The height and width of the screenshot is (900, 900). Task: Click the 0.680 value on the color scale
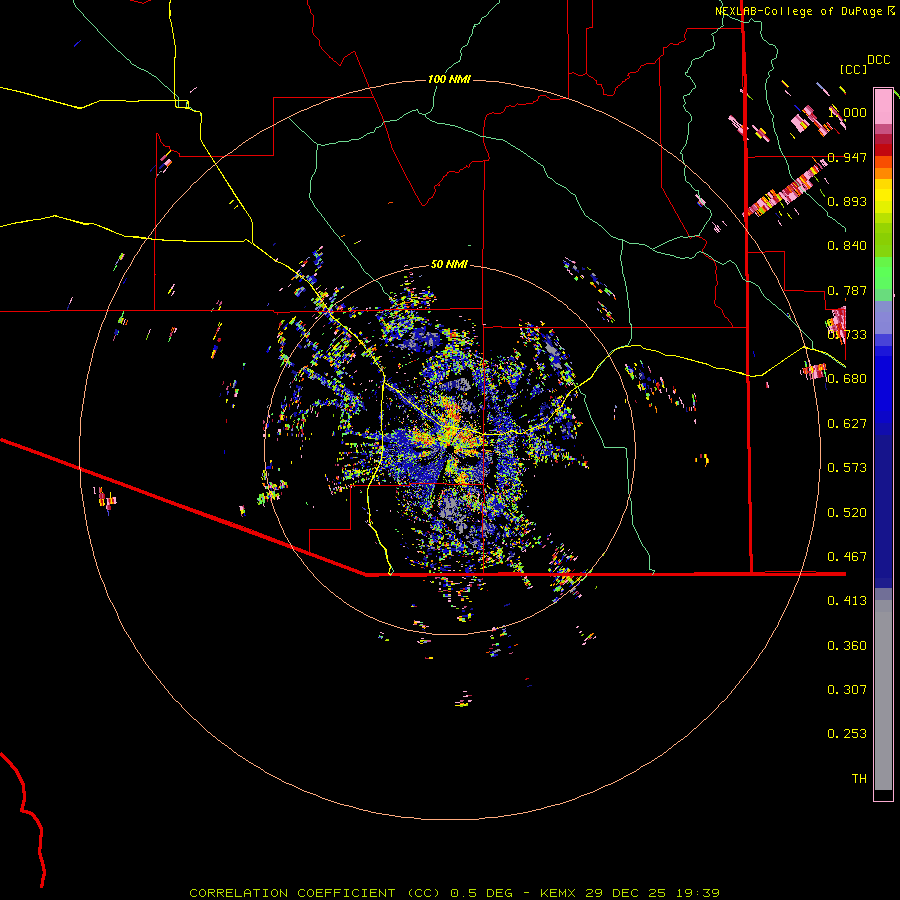coord(847,379)
